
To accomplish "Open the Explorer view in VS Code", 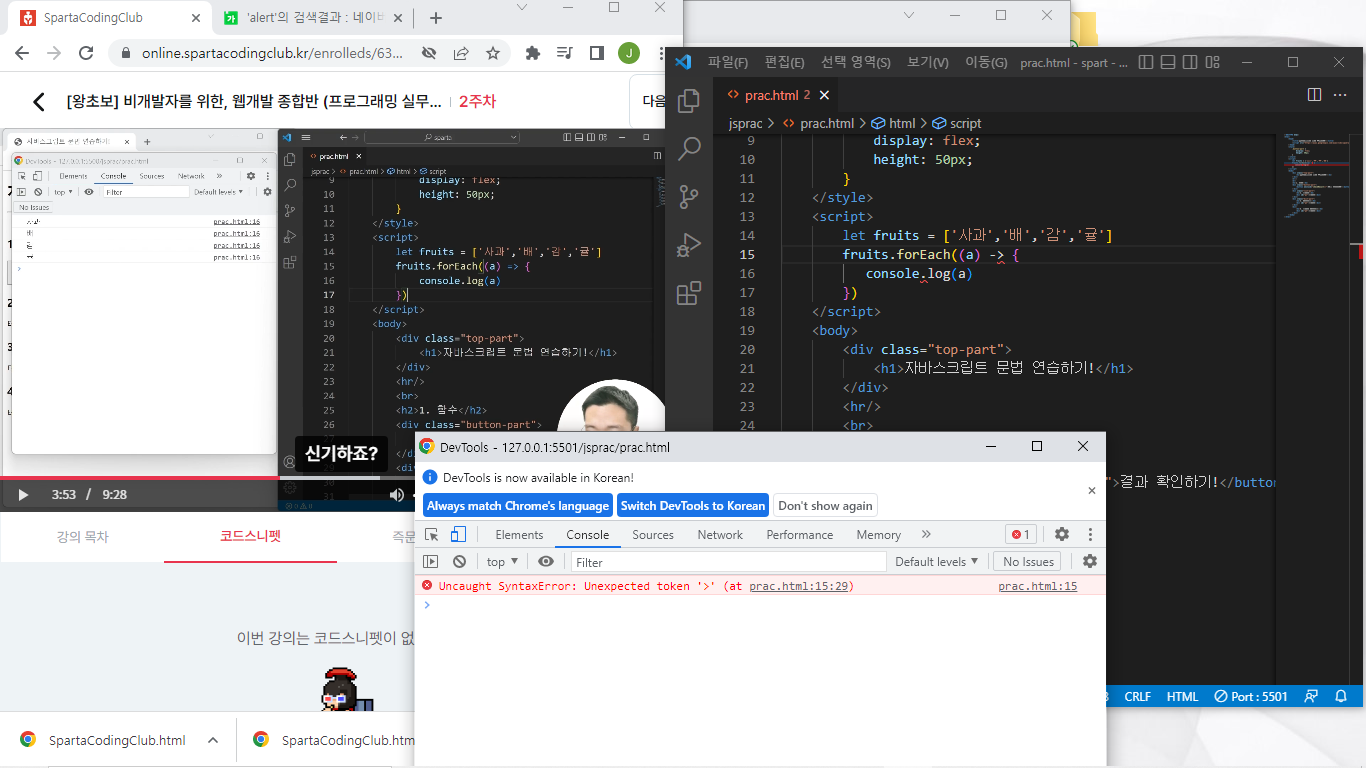I will click(x=689, y=101).
